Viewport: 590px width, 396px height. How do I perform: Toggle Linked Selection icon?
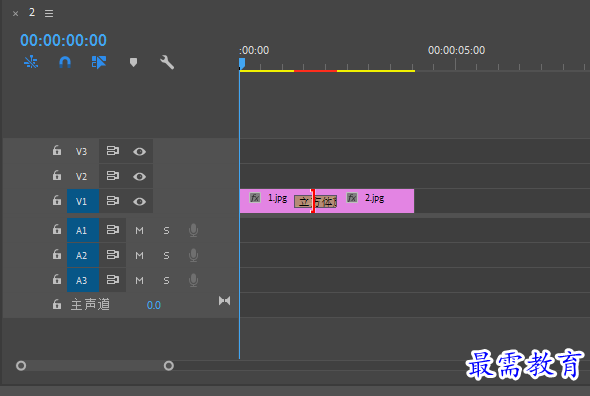(x=99, y=62)
